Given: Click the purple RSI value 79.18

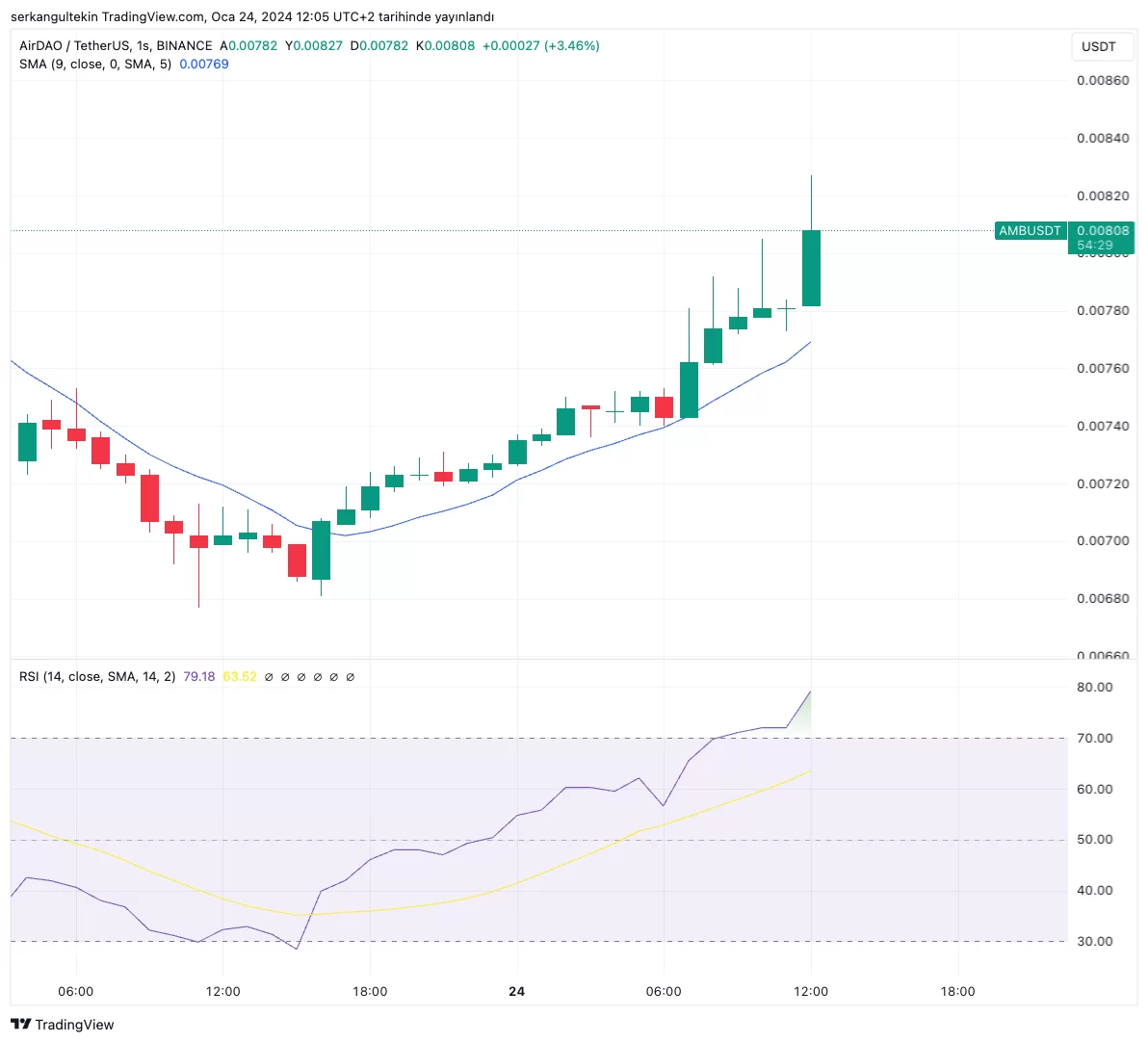Looking at the screenshot, I should [x=199, y=677].
